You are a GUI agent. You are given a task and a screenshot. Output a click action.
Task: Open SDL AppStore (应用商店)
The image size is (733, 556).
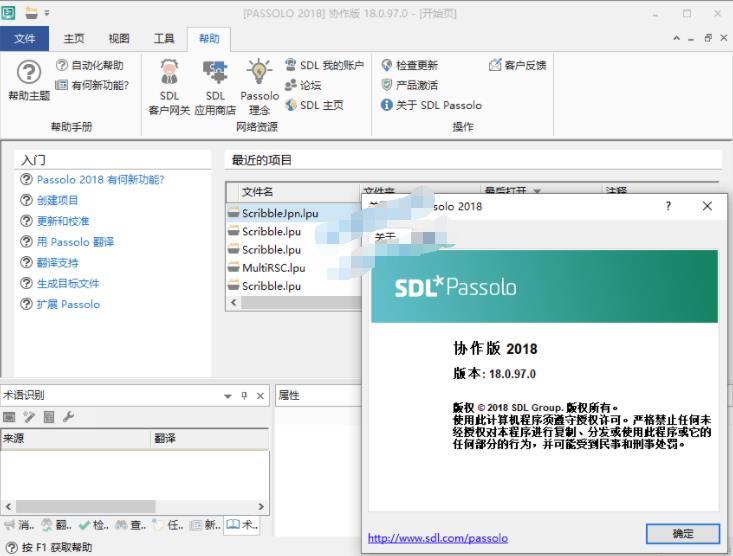[x=215, y=87]
